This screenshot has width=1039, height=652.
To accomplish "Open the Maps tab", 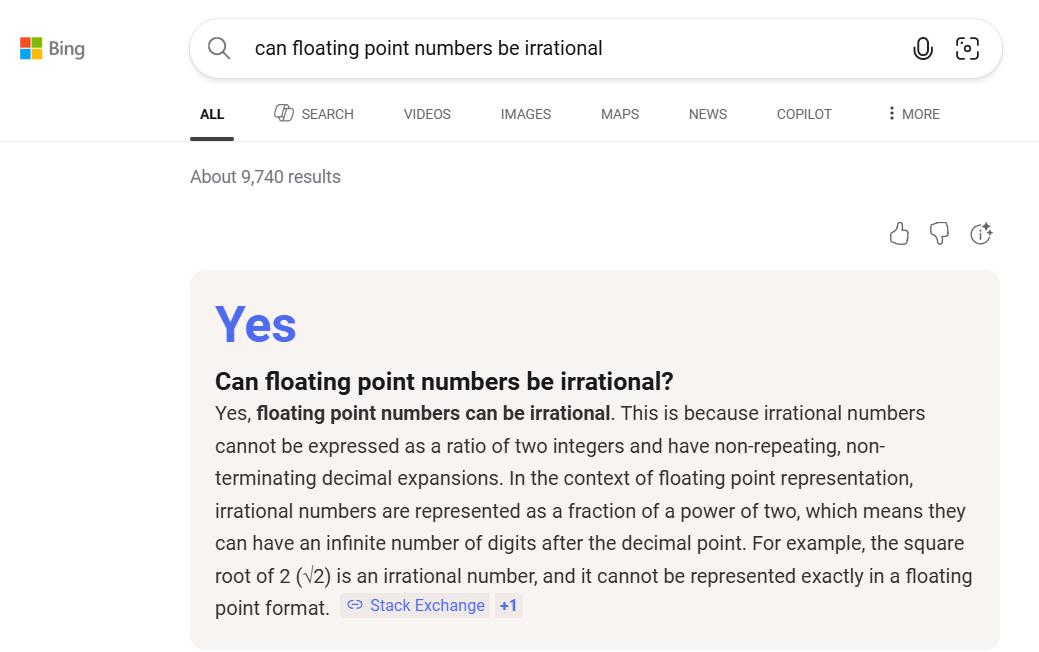I will pyautogui.click(x=619, y=114).
